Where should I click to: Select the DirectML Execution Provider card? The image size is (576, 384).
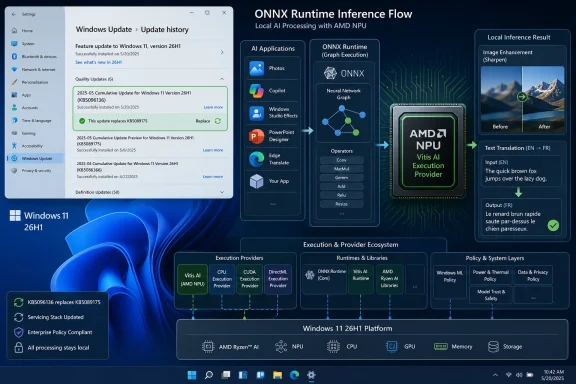click(278, 279)
